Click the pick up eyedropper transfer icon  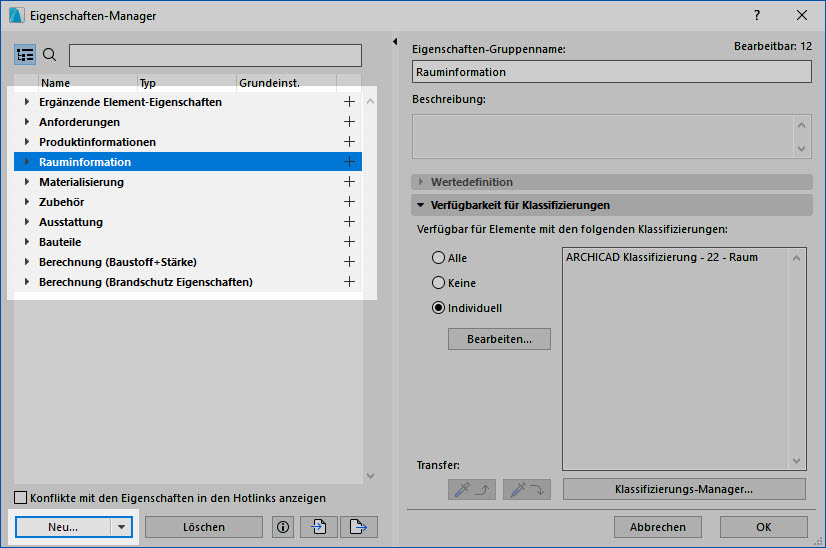click(x=470, y=489)
